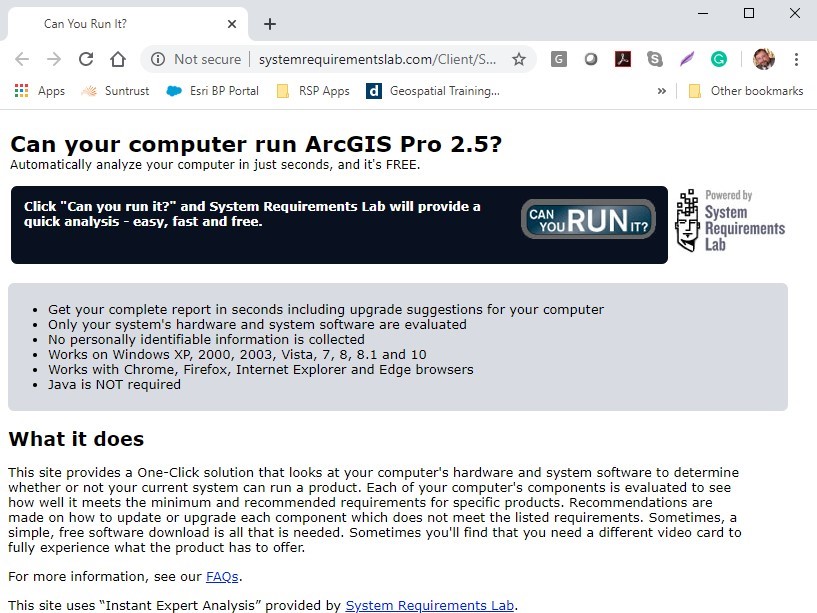Toggle the Apps launcher on the bookmarks bar
Viewport: 817px width, 613px height.
(22, 91)
